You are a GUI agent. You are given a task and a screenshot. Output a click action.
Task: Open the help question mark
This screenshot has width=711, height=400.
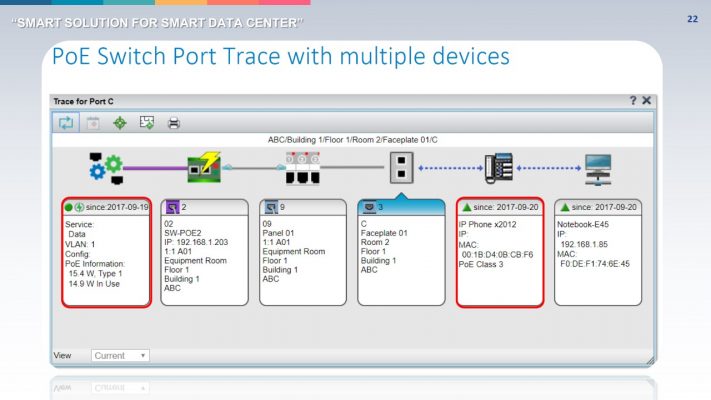[x=633, y=101]
